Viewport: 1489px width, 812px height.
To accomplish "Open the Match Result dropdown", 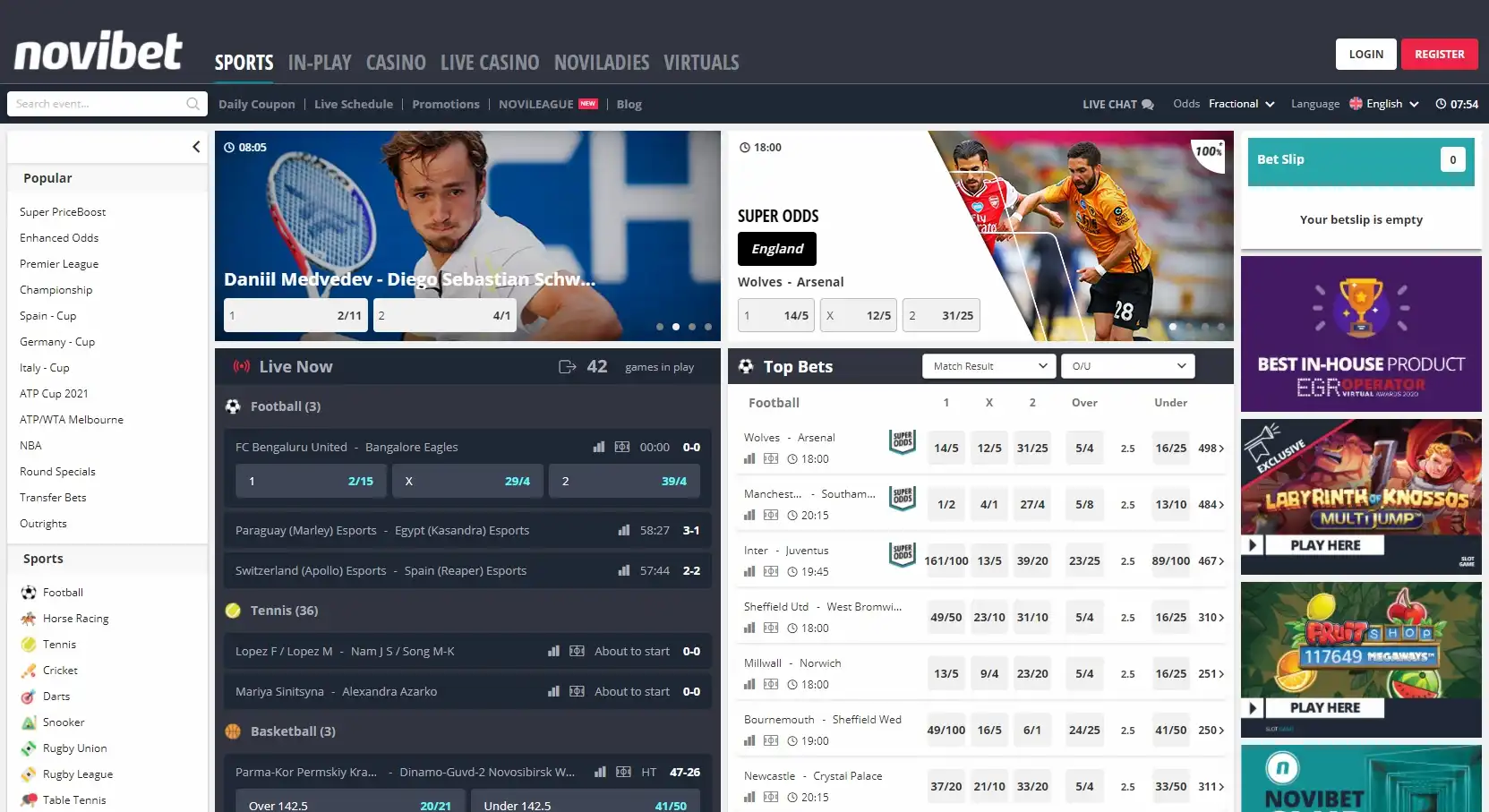I will 988,366.
